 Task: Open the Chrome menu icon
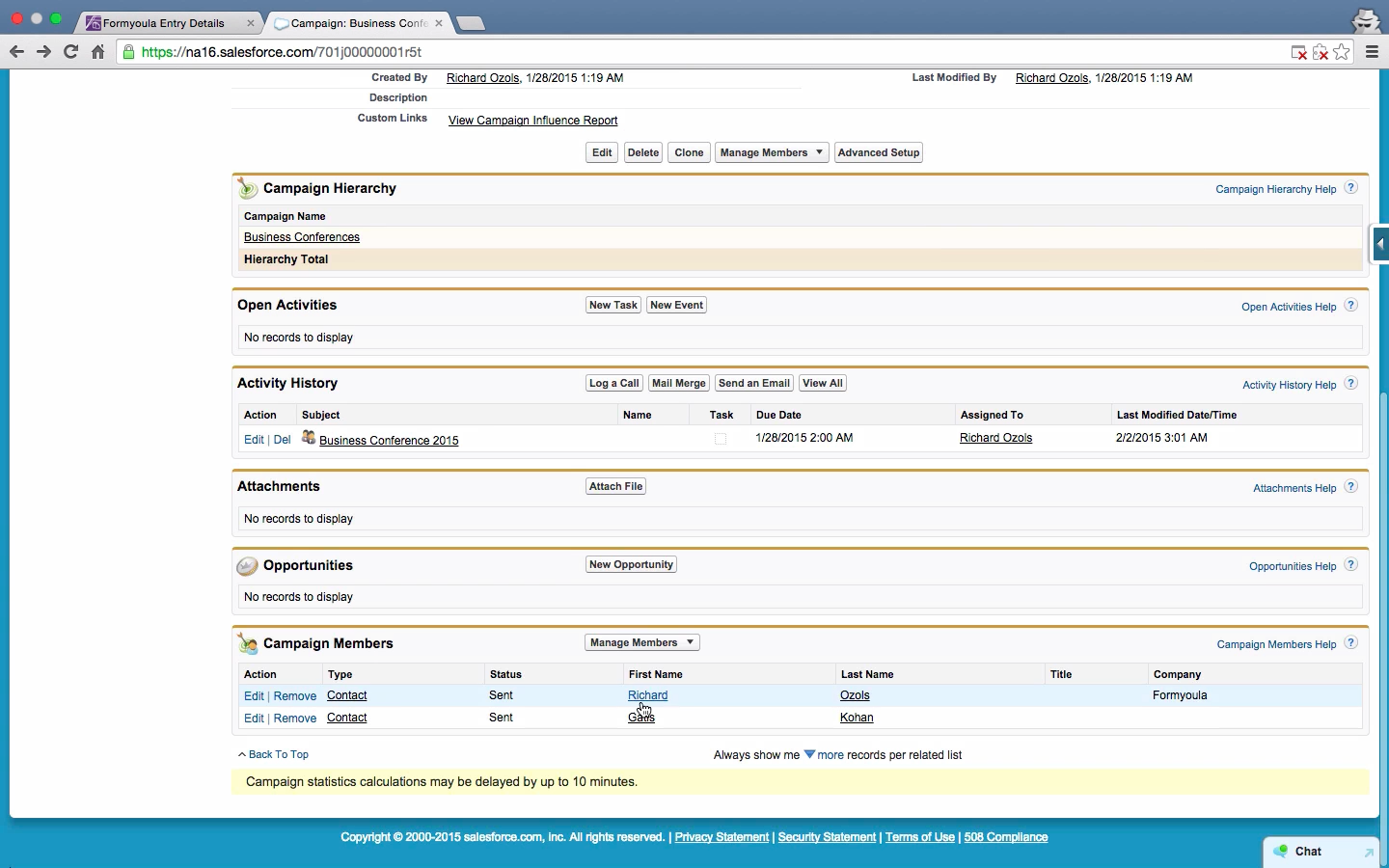pyautogui.click(x=1372, y=52)
